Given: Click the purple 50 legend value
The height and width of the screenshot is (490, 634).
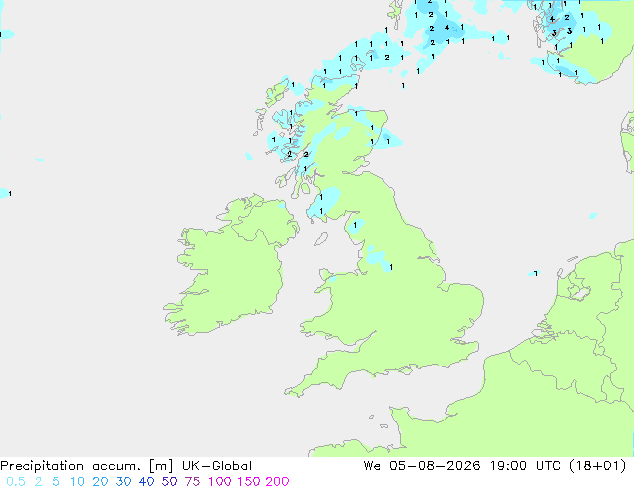Looking at the screenshot, I should tap(169, 482).
